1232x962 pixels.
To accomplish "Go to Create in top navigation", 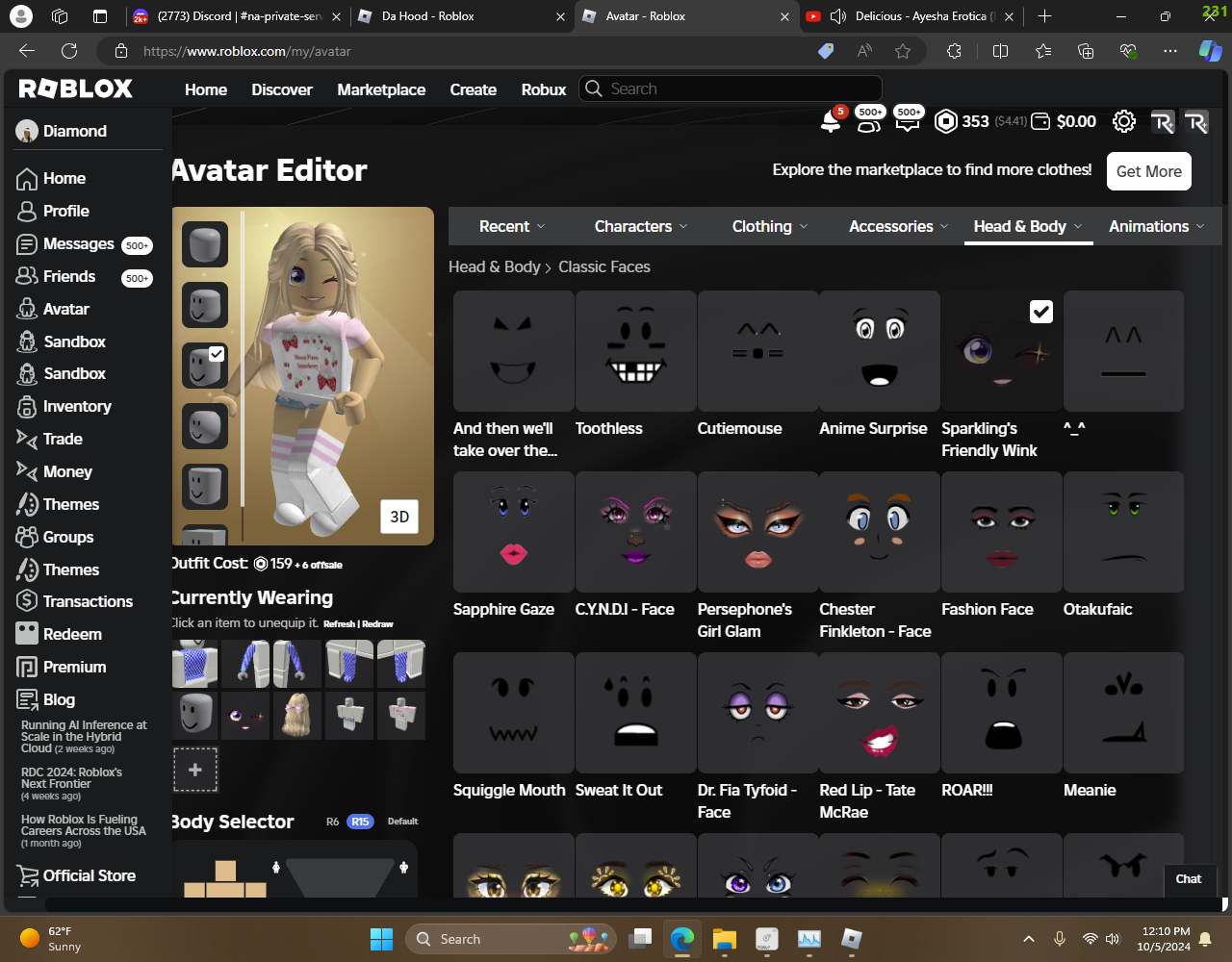I will click(474, 89).
